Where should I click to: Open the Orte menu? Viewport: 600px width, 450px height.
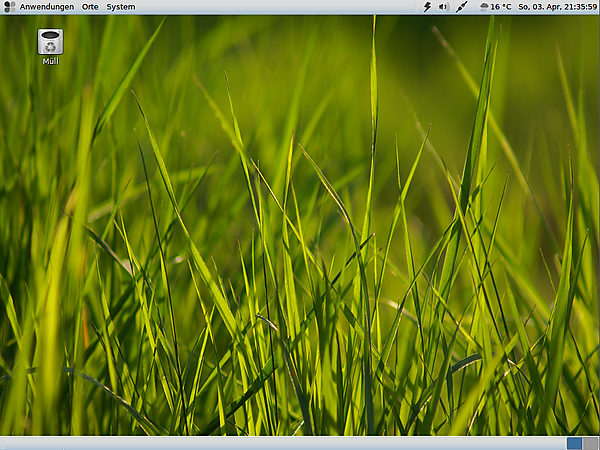pos(90,7)
